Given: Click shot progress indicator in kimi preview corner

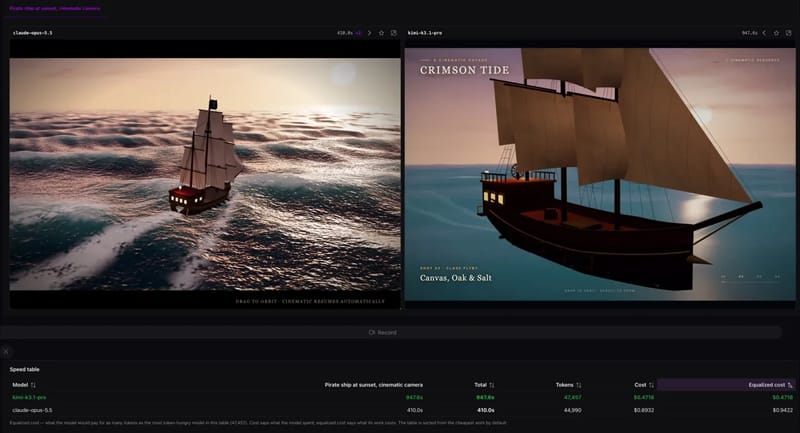Looking at the screenshot, I should click(751, 278).
